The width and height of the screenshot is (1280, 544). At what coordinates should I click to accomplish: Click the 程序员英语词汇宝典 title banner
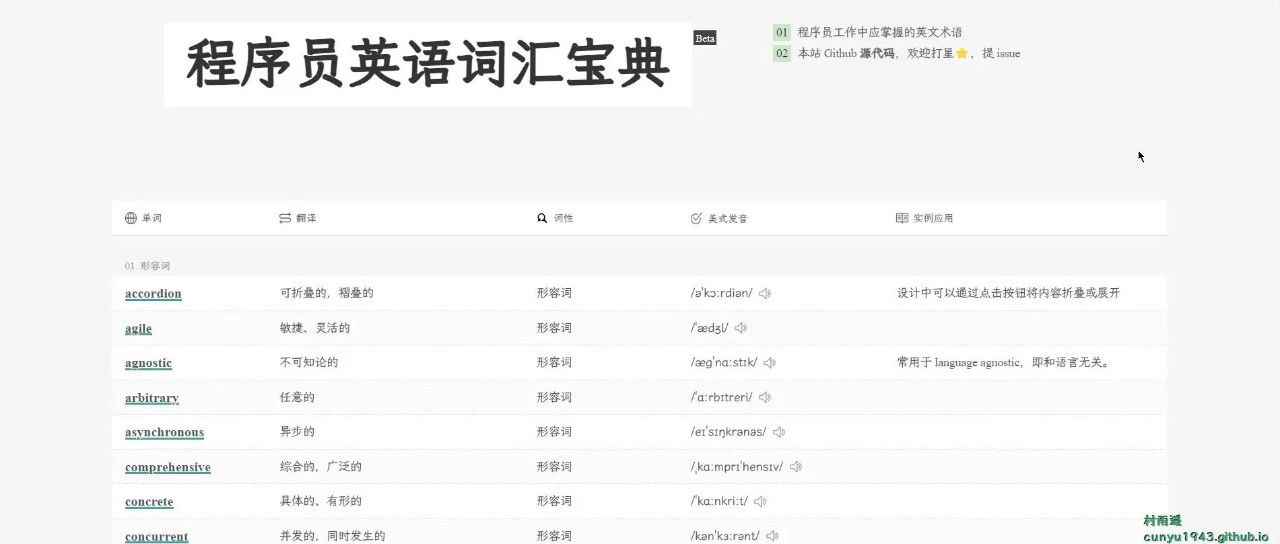pyautogui.click(x=428, y=65)
